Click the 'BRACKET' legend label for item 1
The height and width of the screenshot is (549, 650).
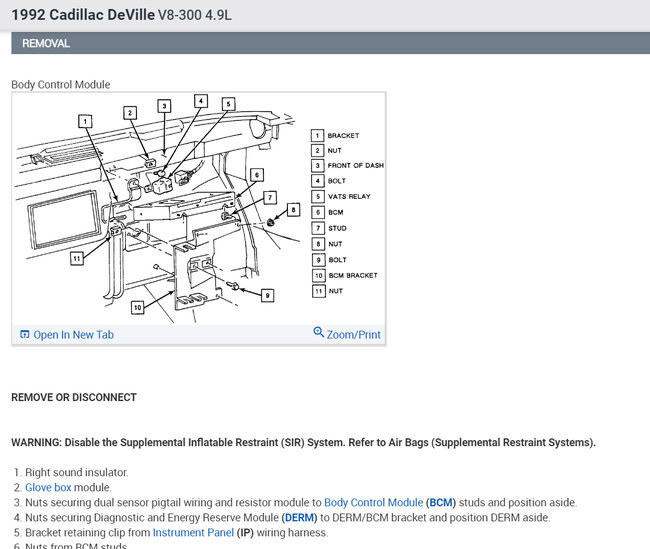pos(343,136)
